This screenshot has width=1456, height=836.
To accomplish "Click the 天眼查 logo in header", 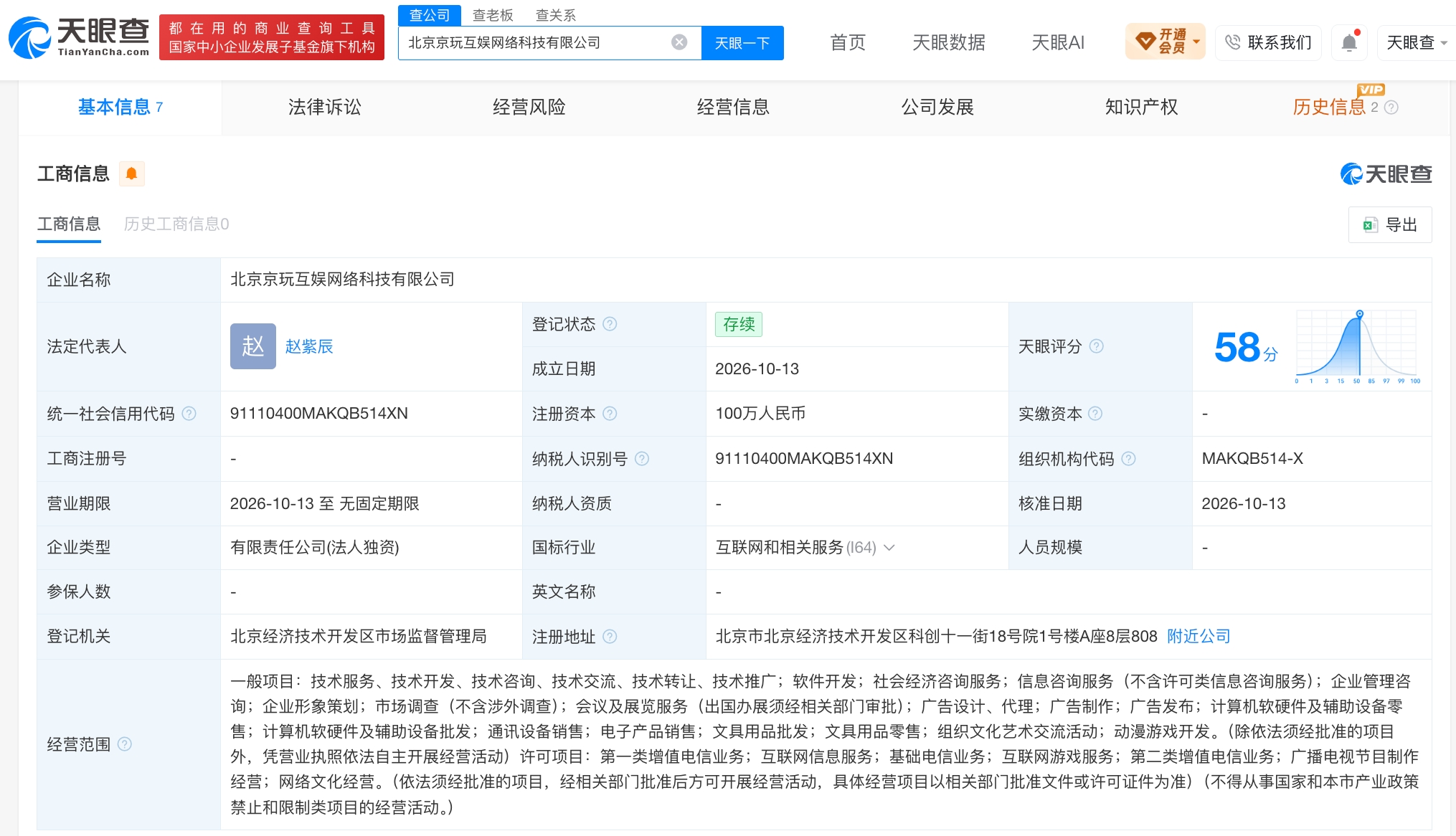I will pos(79,37).
